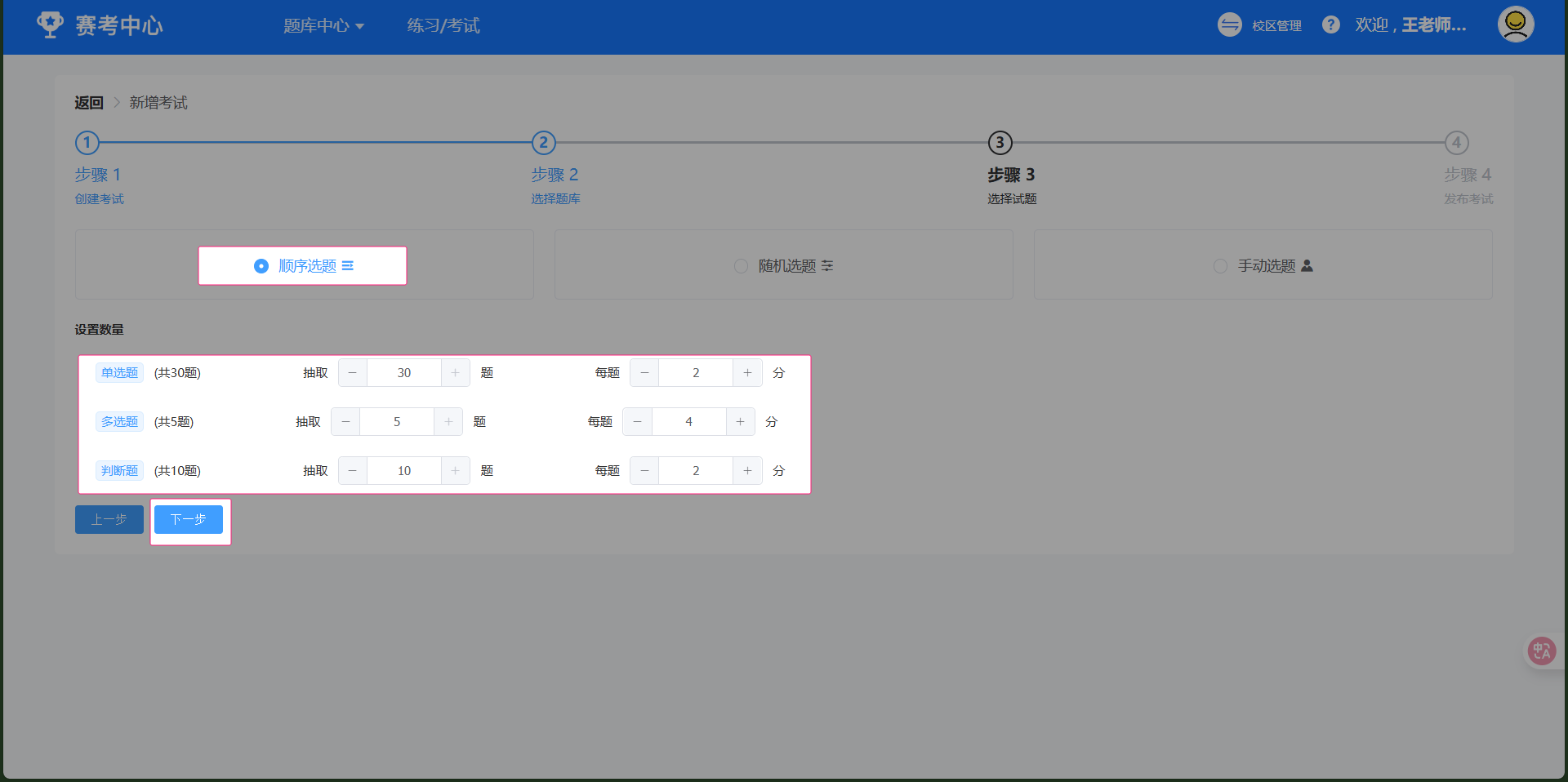Open the user avatar icon
Screen dimensions: 1568x782
[x=1515, y=24]
